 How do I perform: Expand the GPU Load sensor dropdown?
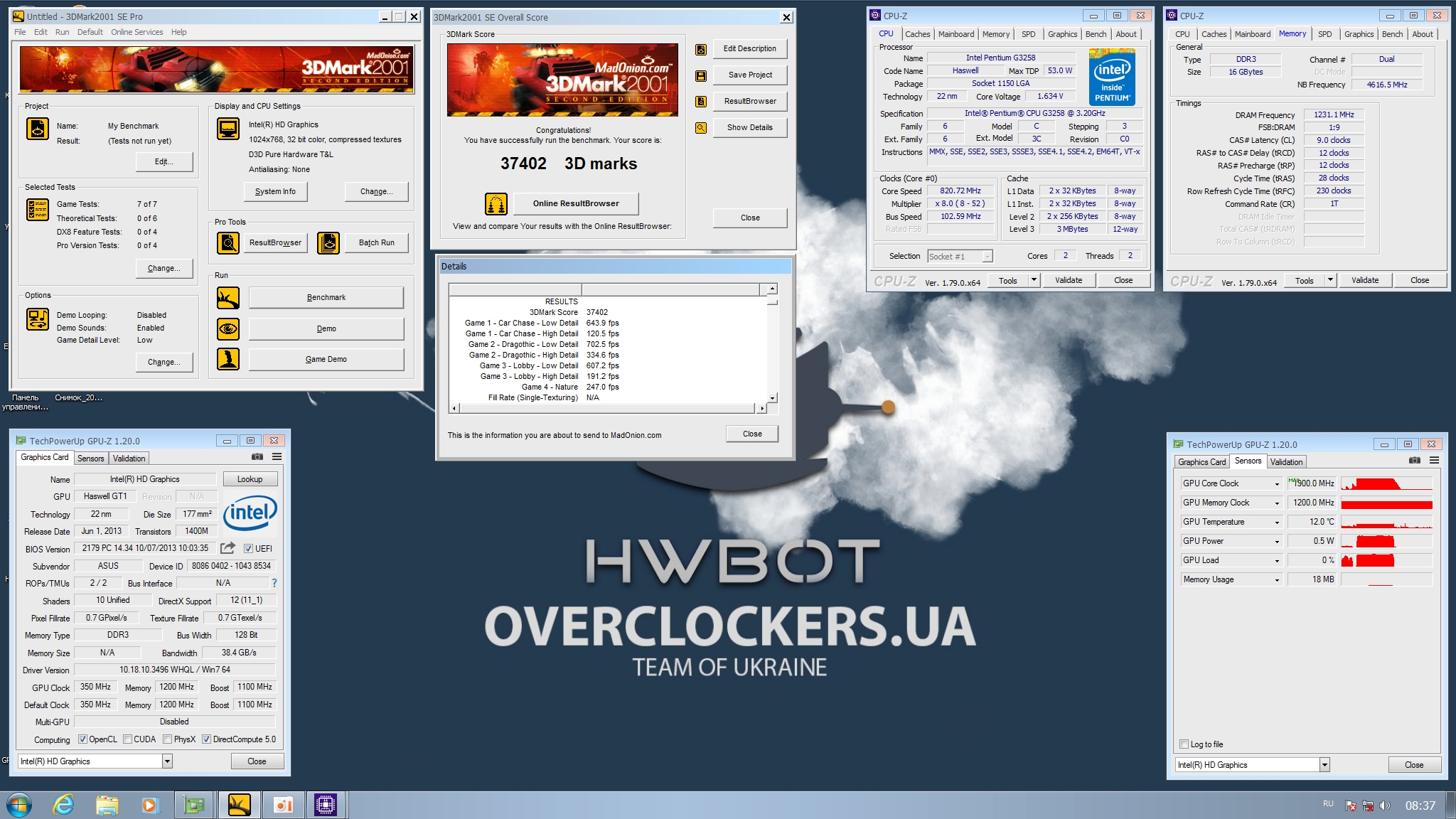click(x=1277, y=560)
